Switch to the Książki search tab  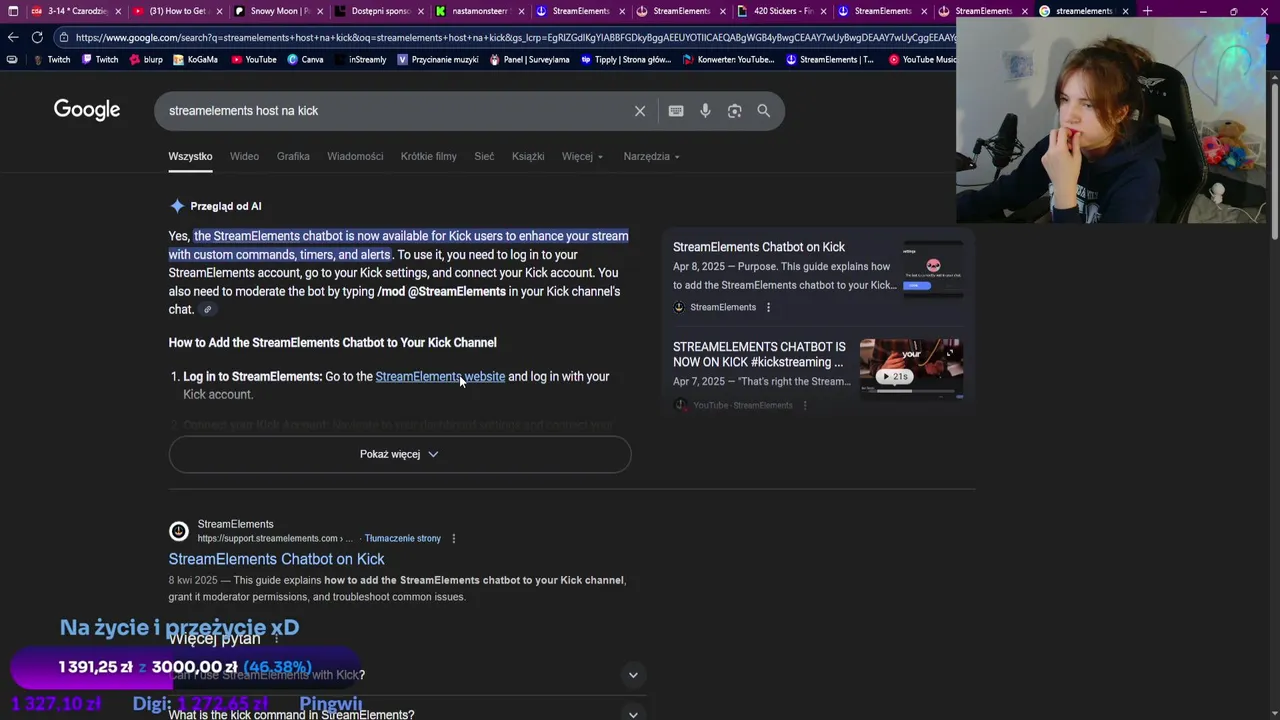(x=528, y=156)
